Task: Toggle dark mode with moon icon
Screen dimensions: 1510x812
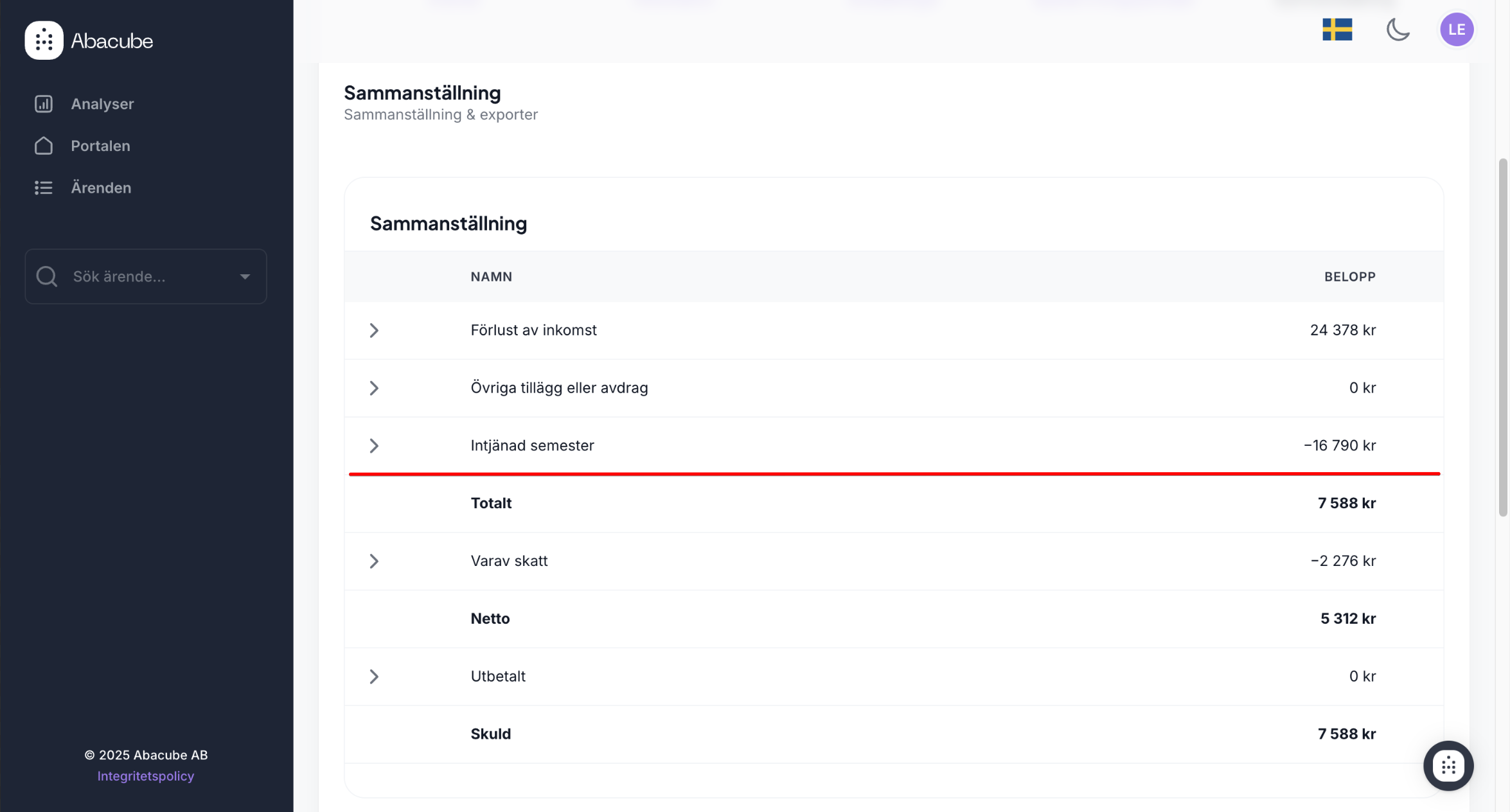Action: [x=1398, y=30]
